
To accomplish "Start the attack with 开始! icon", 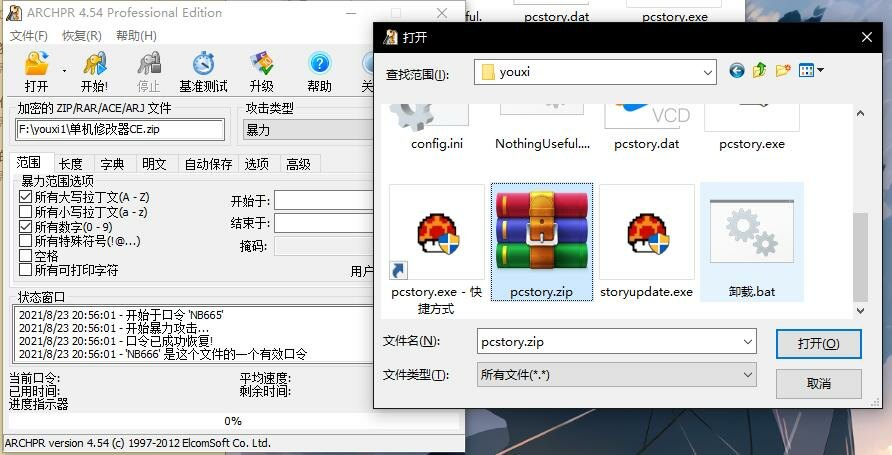I will [x=94, y=71].
